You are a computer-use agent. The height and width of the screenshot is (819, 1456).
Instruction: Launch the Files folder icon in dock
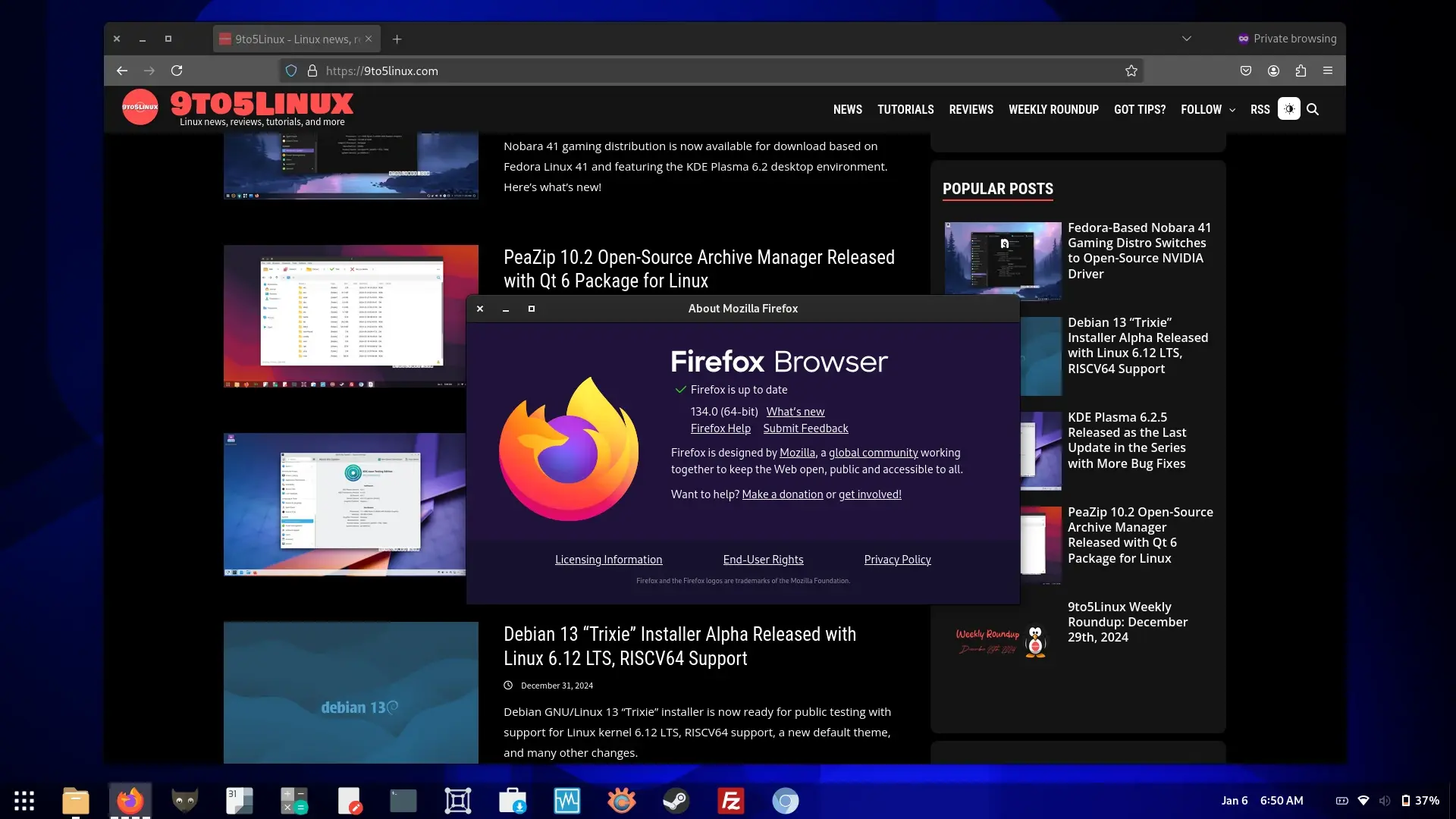pos(76,801)
